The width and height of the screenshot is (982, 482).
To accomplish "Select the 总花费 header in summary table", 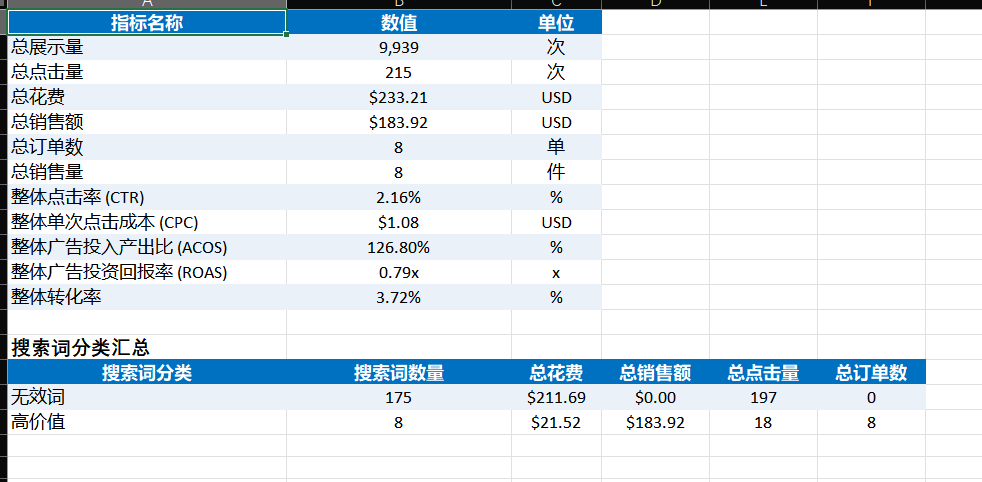I will pyautogui.click(x=556, y=372).
